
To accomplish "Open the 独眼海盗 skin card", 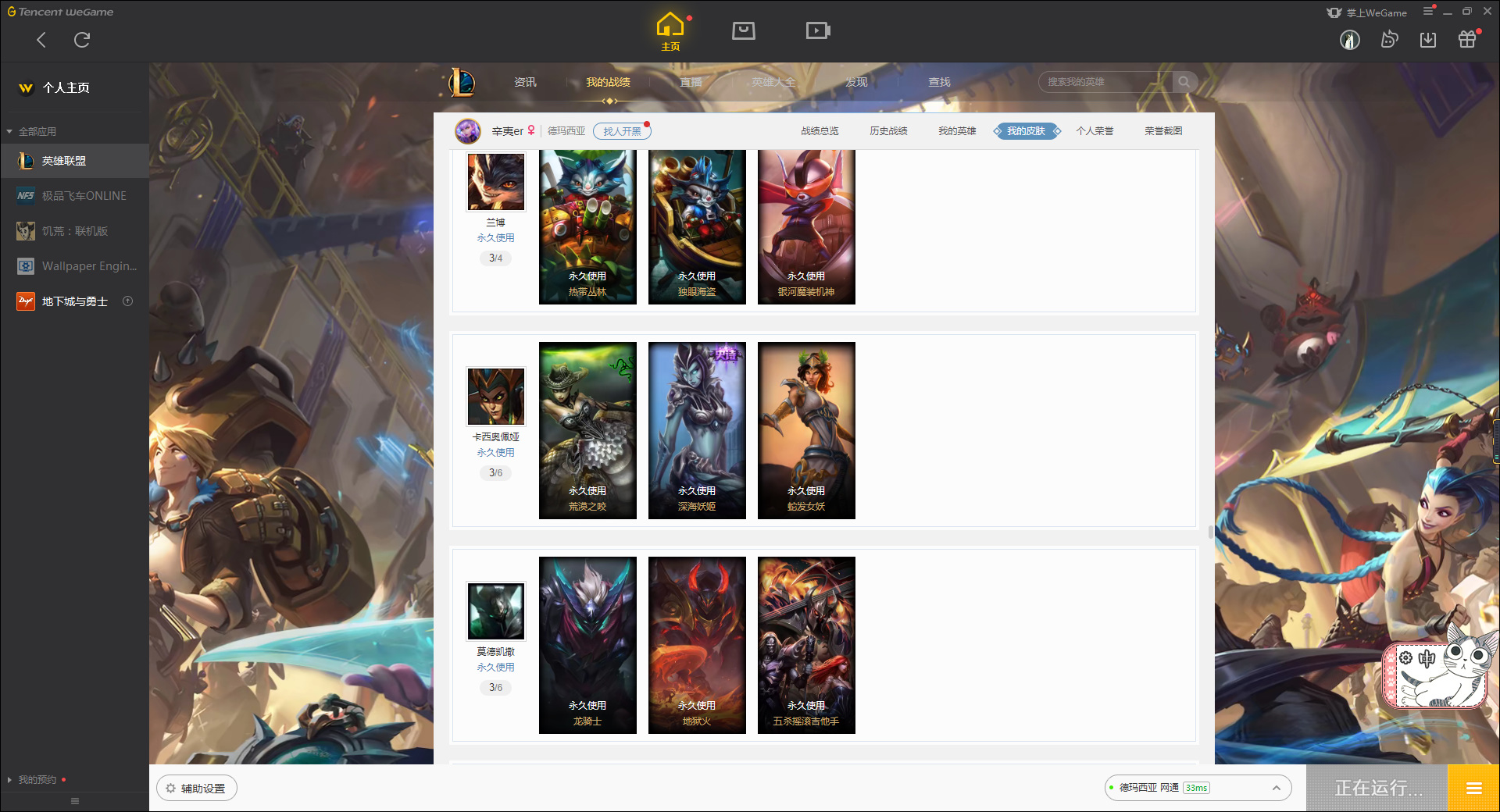I will [697, 227].
